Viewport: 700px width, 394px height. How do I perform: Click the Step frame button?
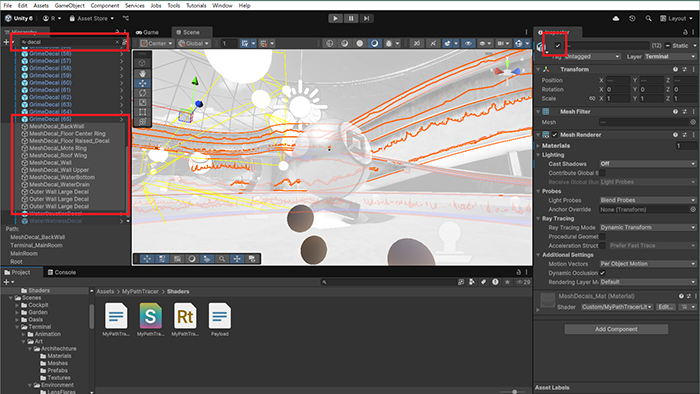[366, 18]
